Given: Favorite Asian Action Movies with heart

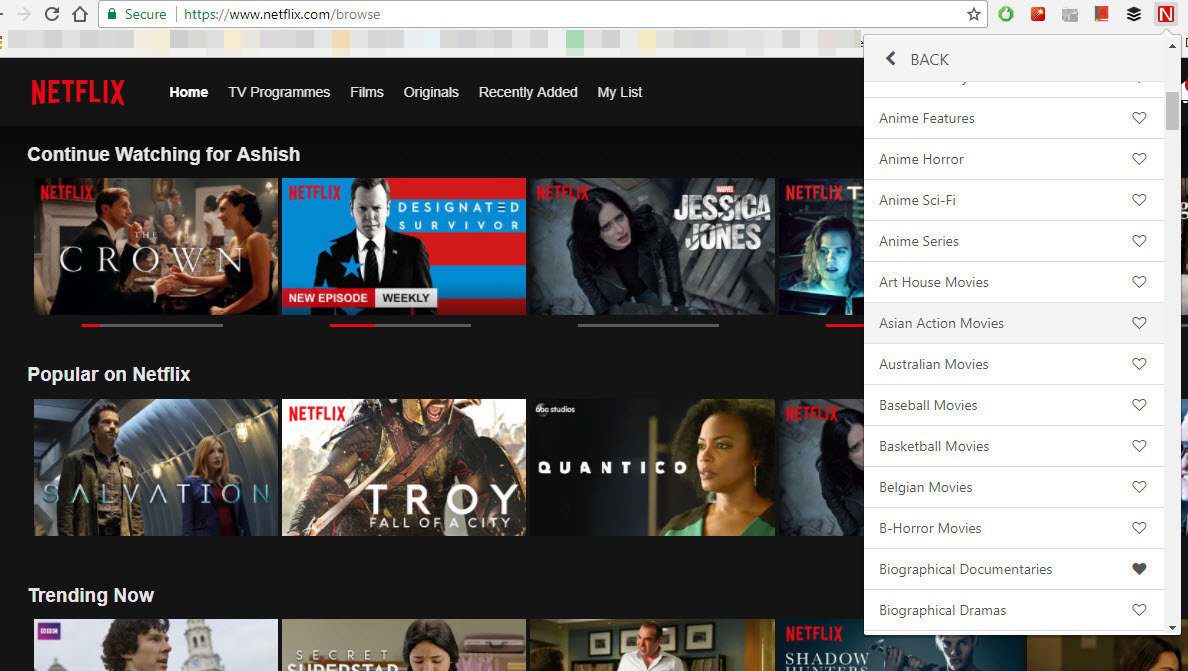Looking at the screenshot, I should click(1139, 322).
